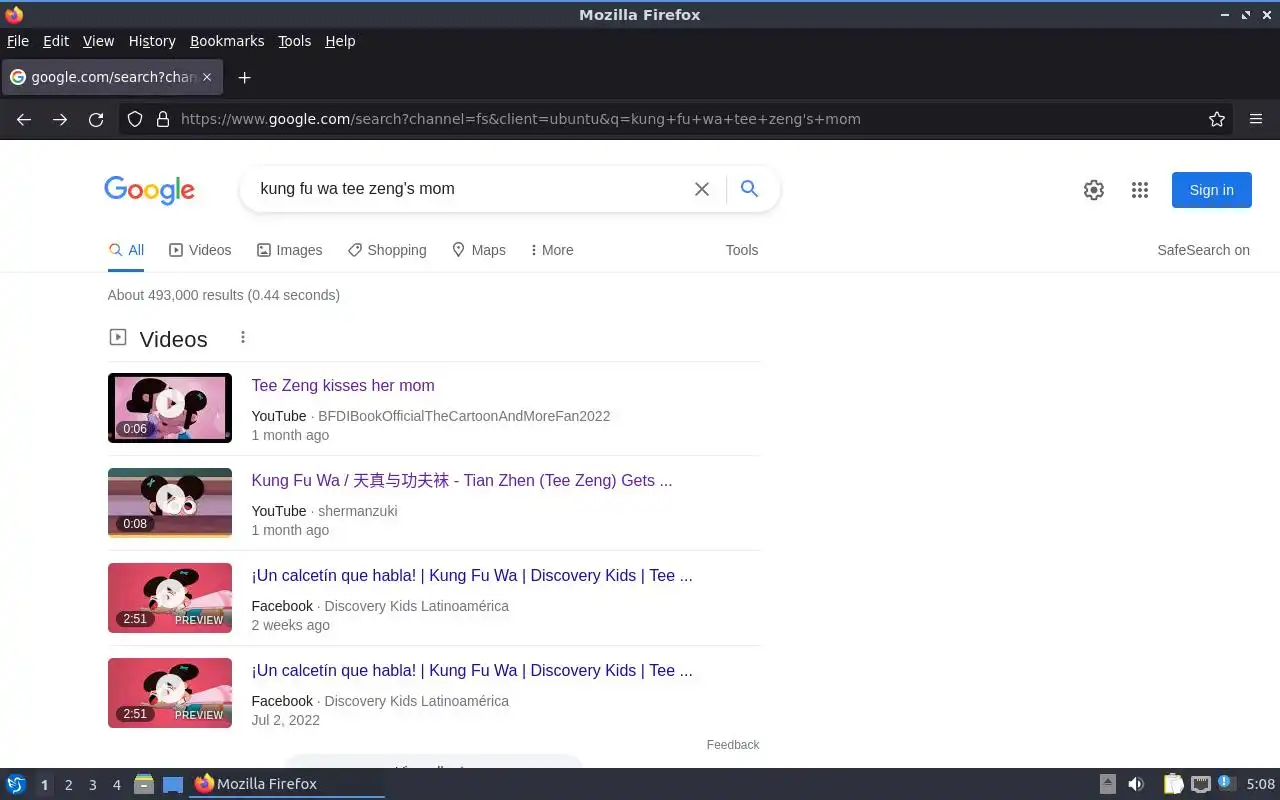Reload the current page
The width and height of the screenshot is (1280, 800).
[x=96, y=119]
